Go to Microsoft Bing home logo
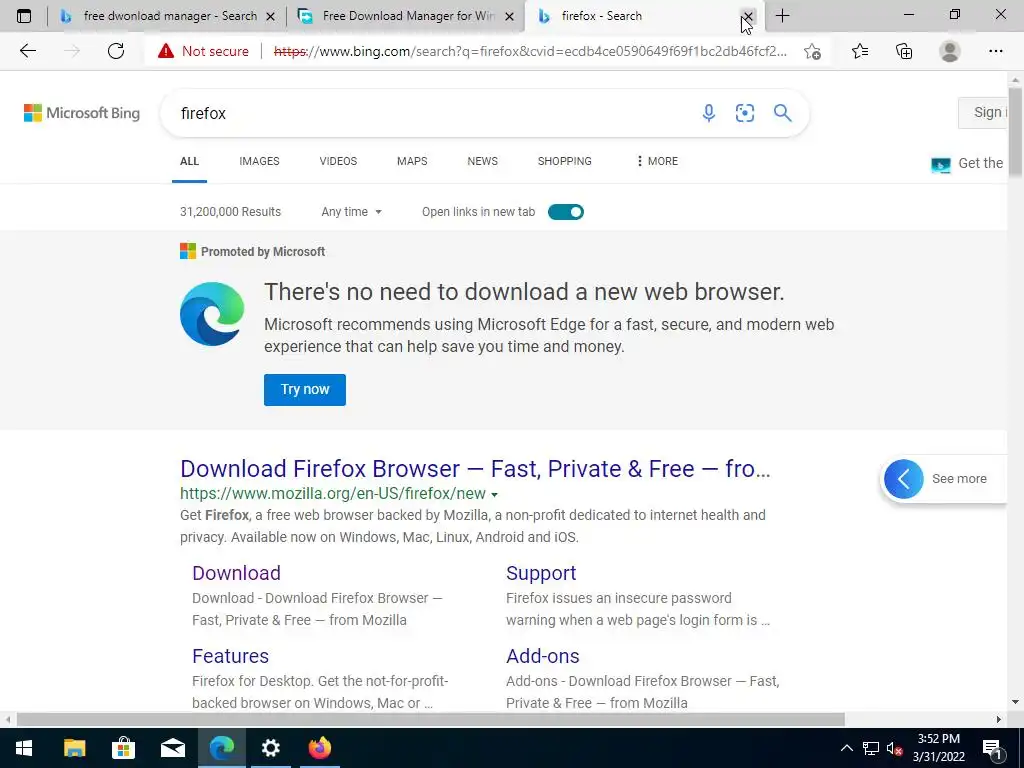The height and width of the screenshot is (768, 1024). point(82,113)
